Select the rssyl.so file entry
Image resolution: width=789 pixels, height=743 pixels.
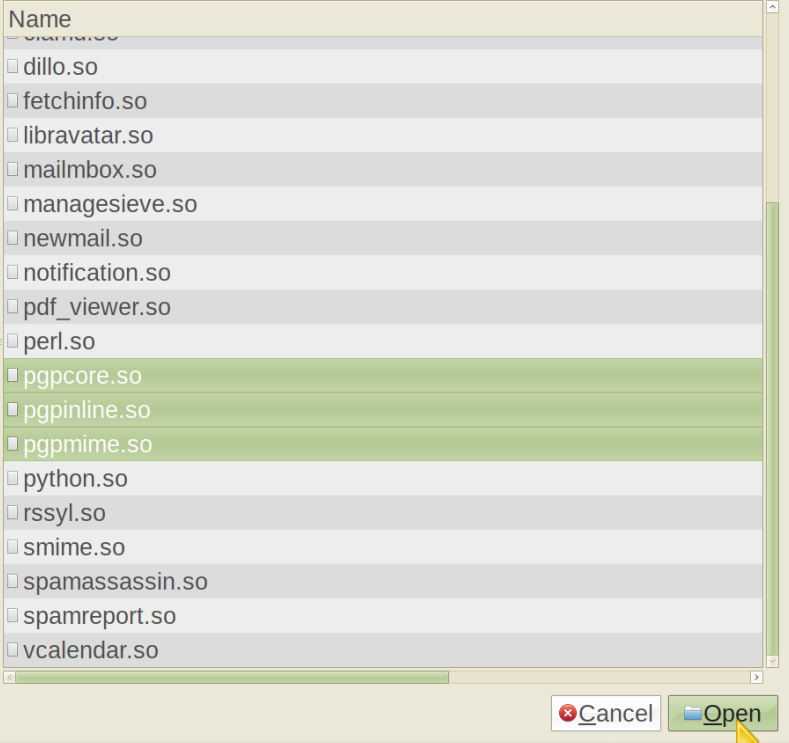[64, 513]
